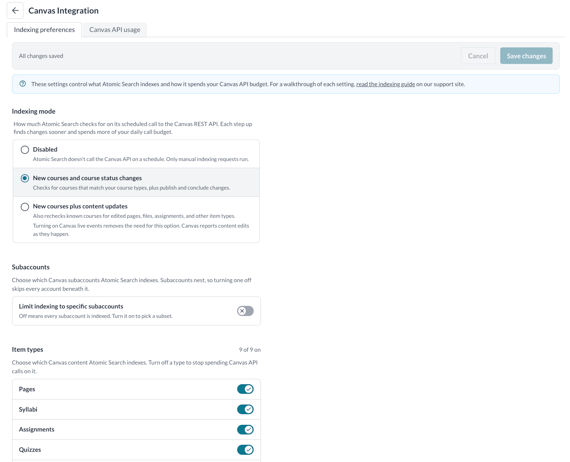570x462 pixels.
Task: Turn off the Pages item type toggle
Action: [245, 389]
